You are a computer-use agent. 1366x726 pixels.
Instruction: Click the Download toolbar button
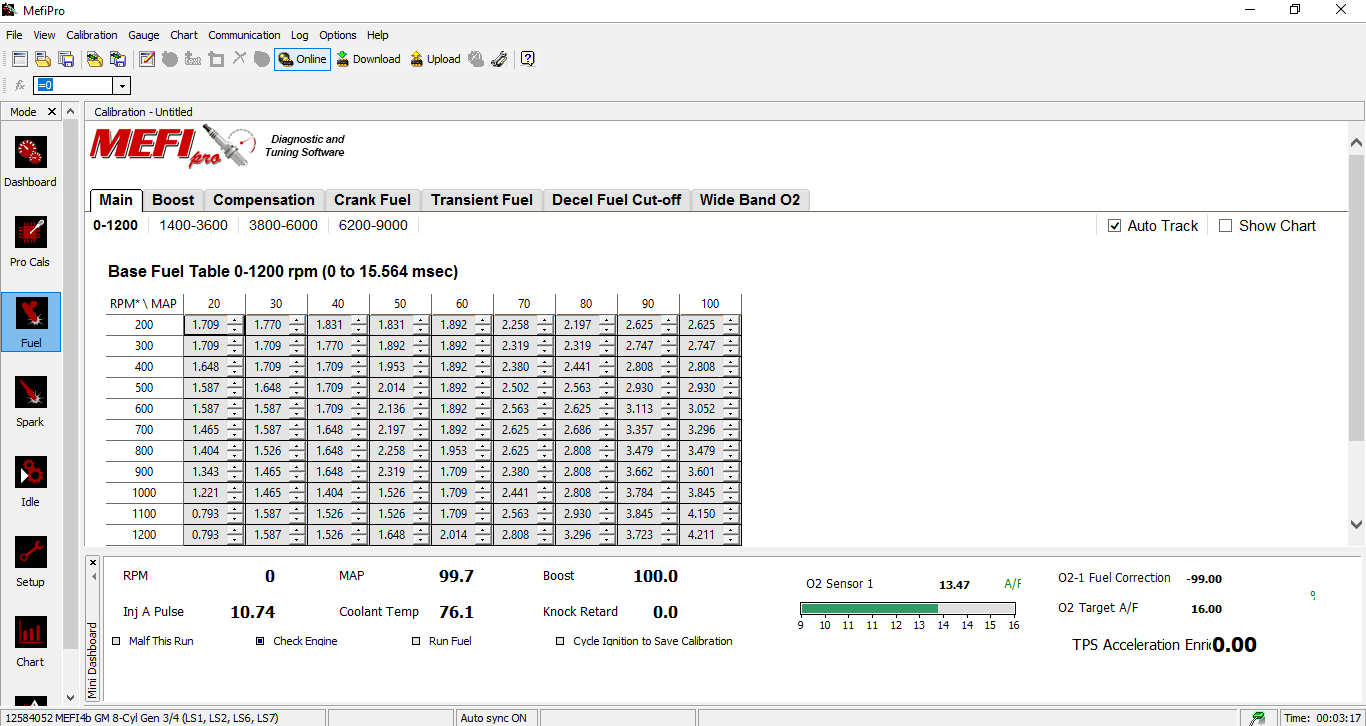pos(367,59)
